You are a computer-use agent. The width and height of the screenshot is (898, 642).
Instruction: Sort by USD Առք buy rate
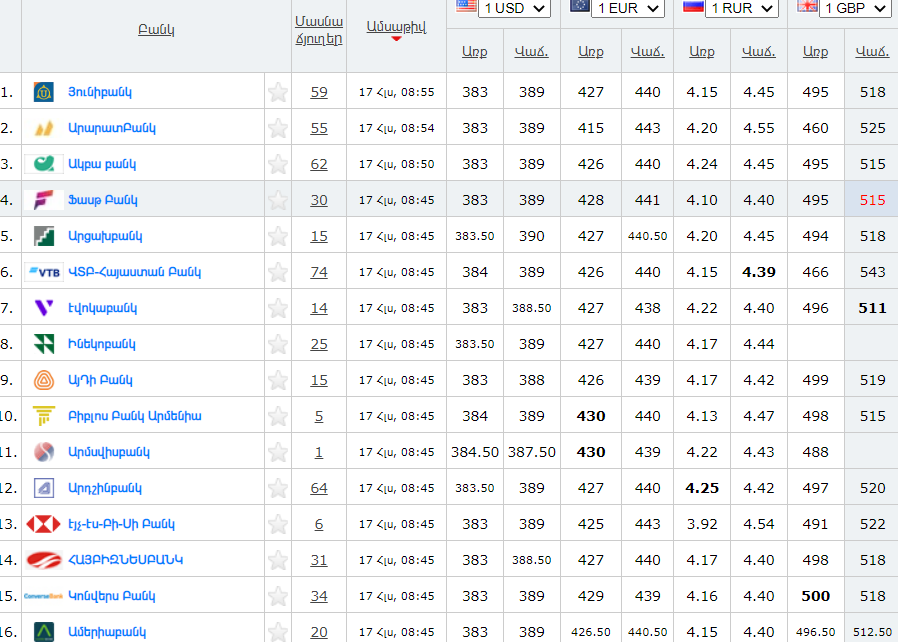click(475, 52)
